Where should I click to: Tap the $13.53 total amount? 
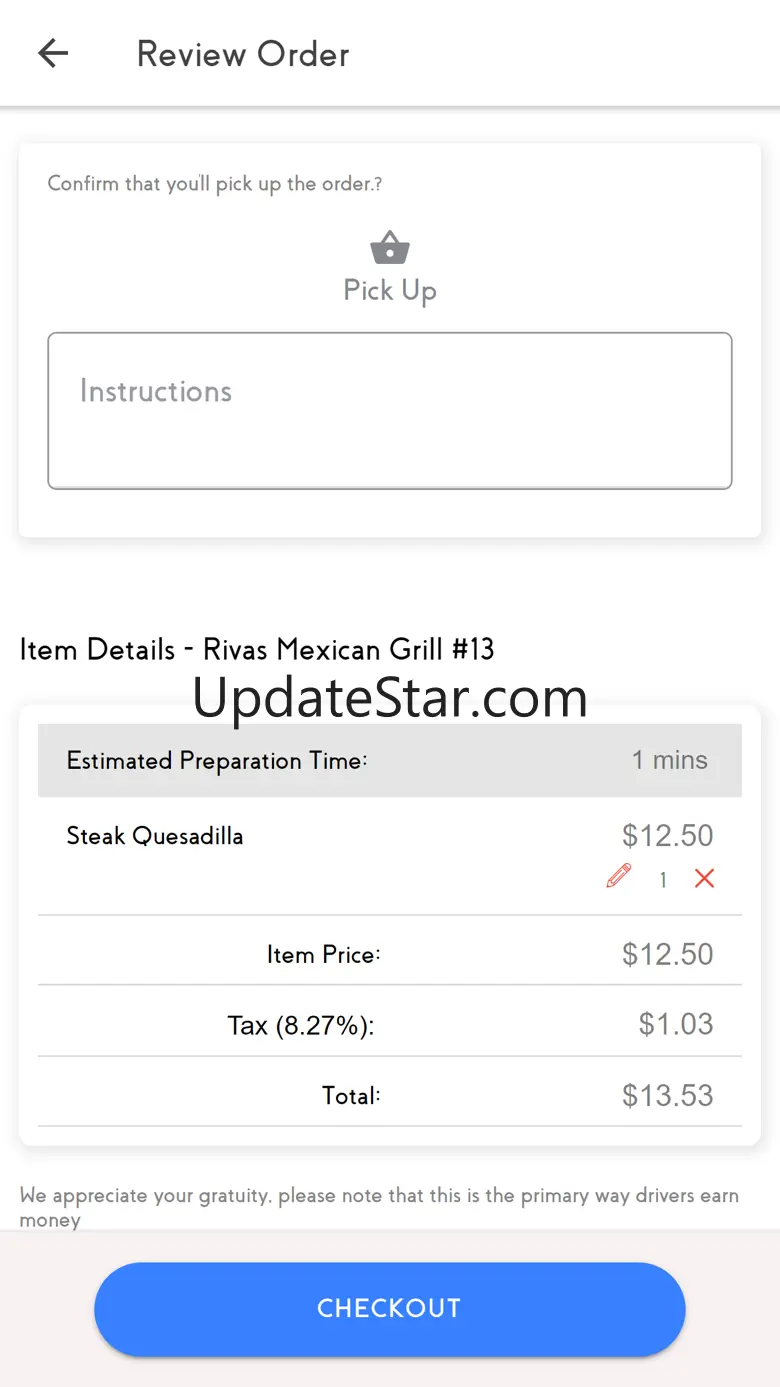[667, 1095]
